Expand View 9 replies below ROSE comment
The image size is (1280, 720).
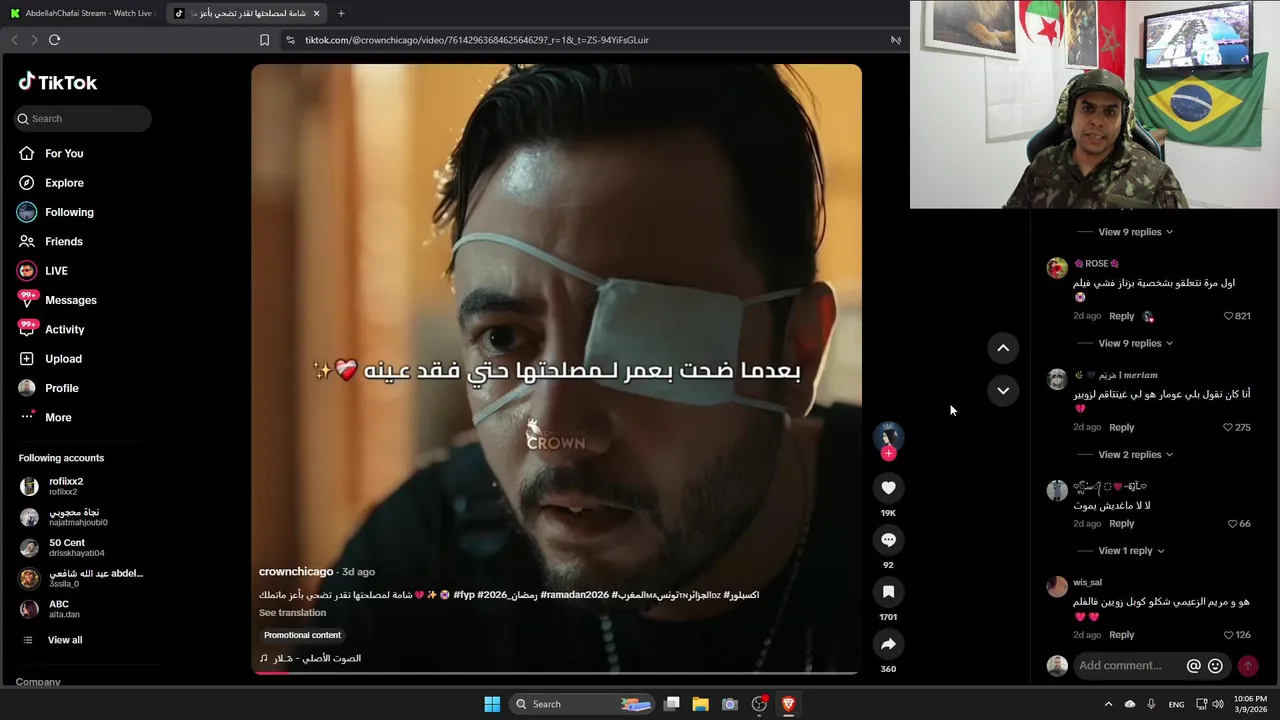click(1135, 343)
